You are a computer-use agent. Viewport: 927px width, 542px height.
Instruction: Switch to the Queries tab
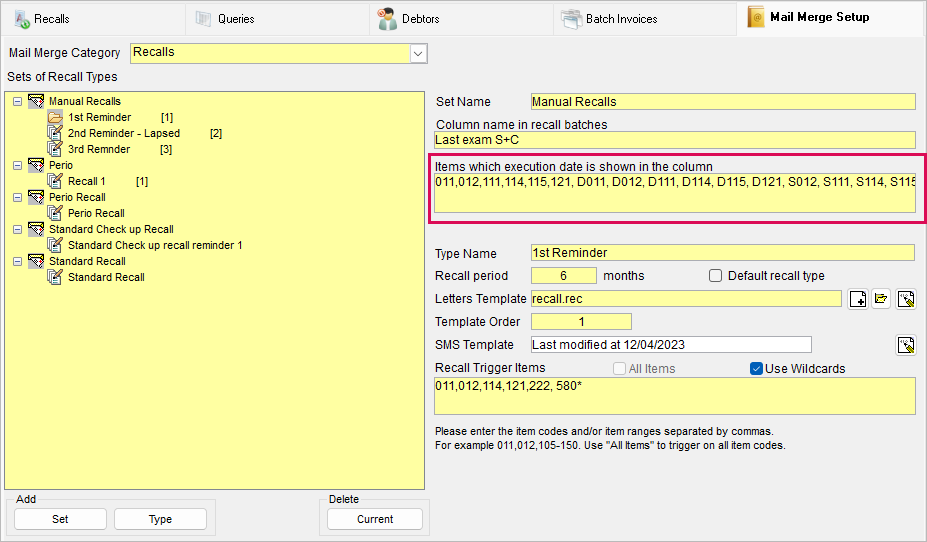pos(277,19)
